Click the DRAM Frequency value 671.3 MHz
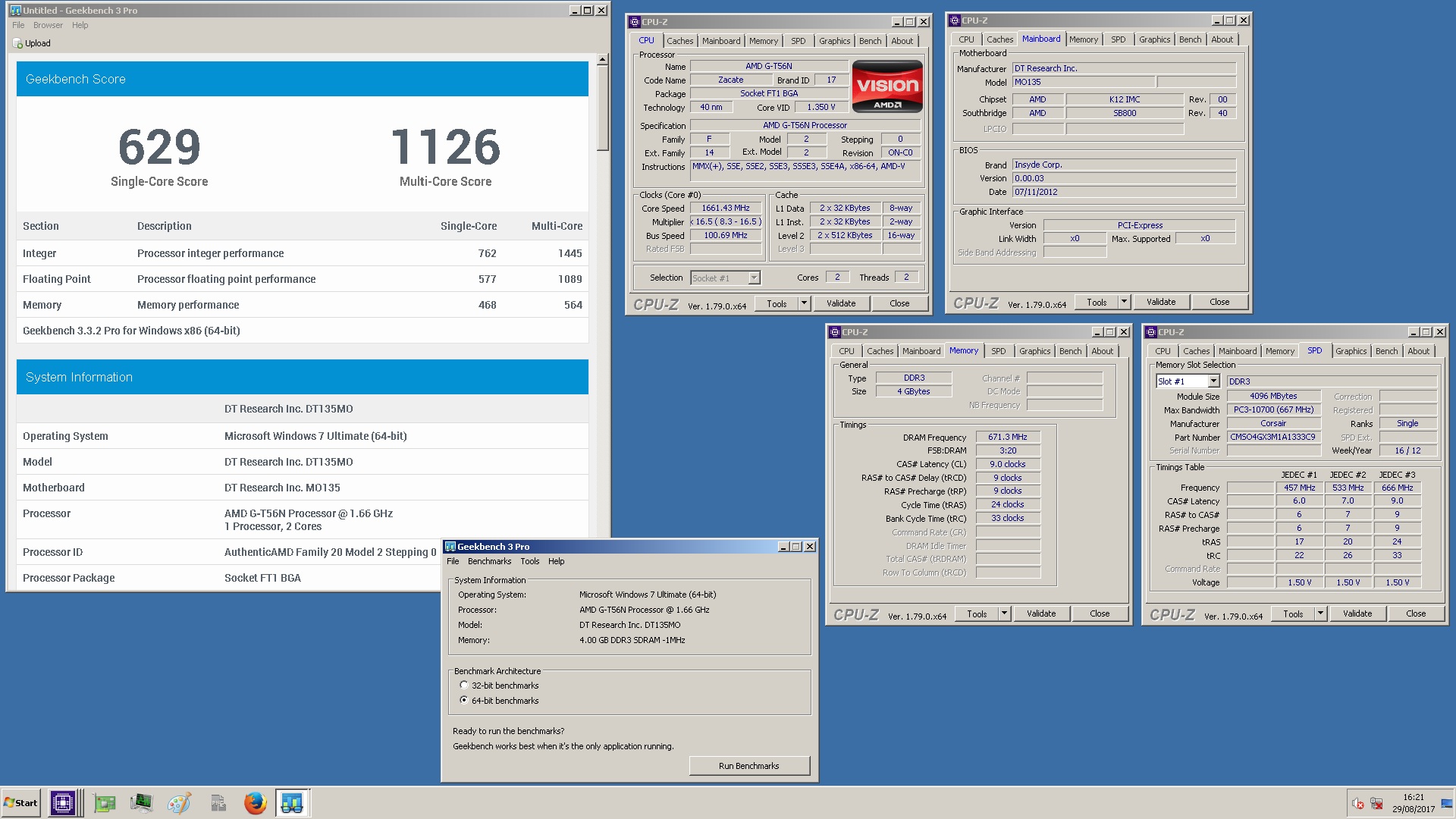Image resolution: width=1456 pixels, height=819 pixels. 1008,438
